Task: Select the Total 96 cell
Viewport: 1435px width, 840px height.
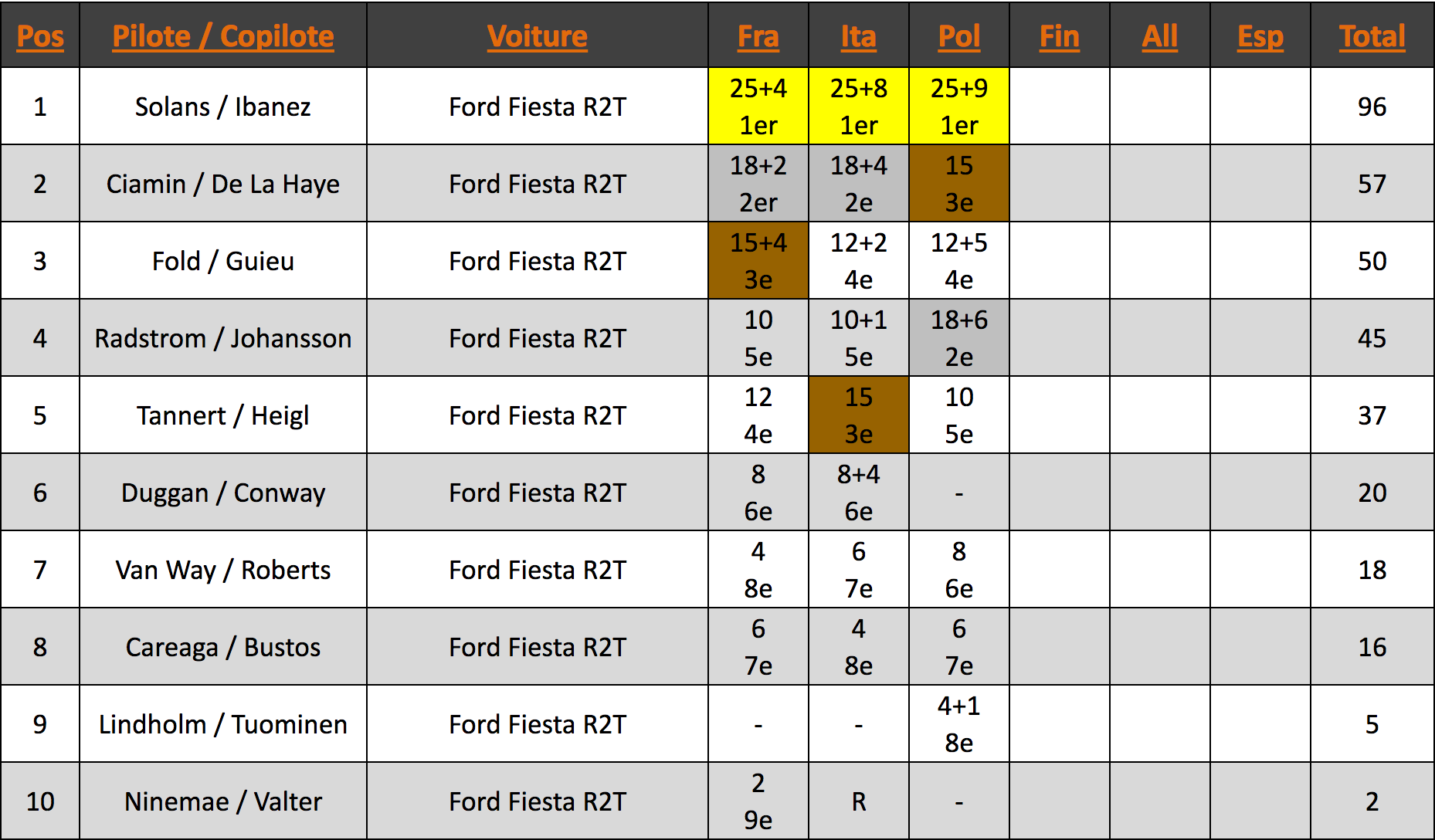Action: click(x=1372, y=107)
